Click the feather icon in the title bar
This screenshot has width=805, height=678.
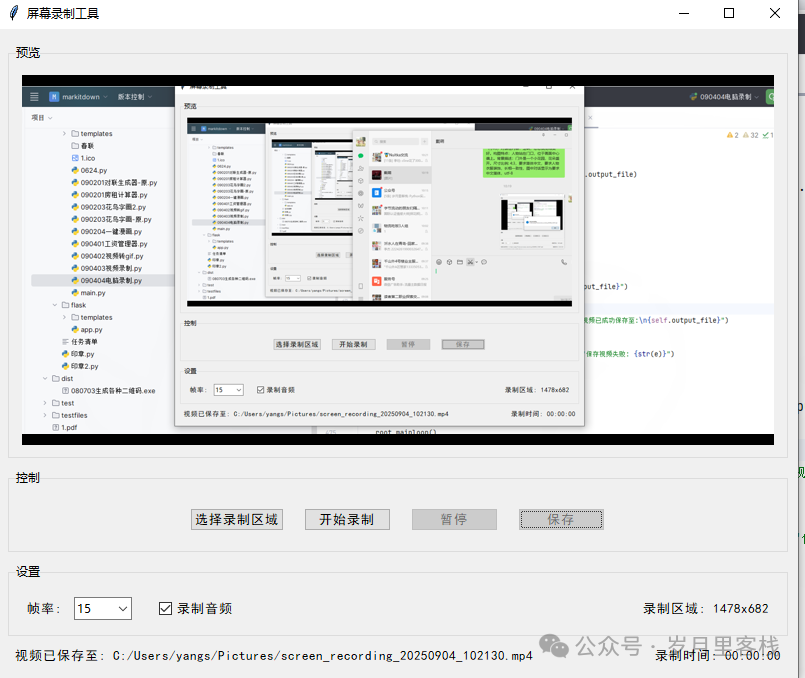point(14,13)
